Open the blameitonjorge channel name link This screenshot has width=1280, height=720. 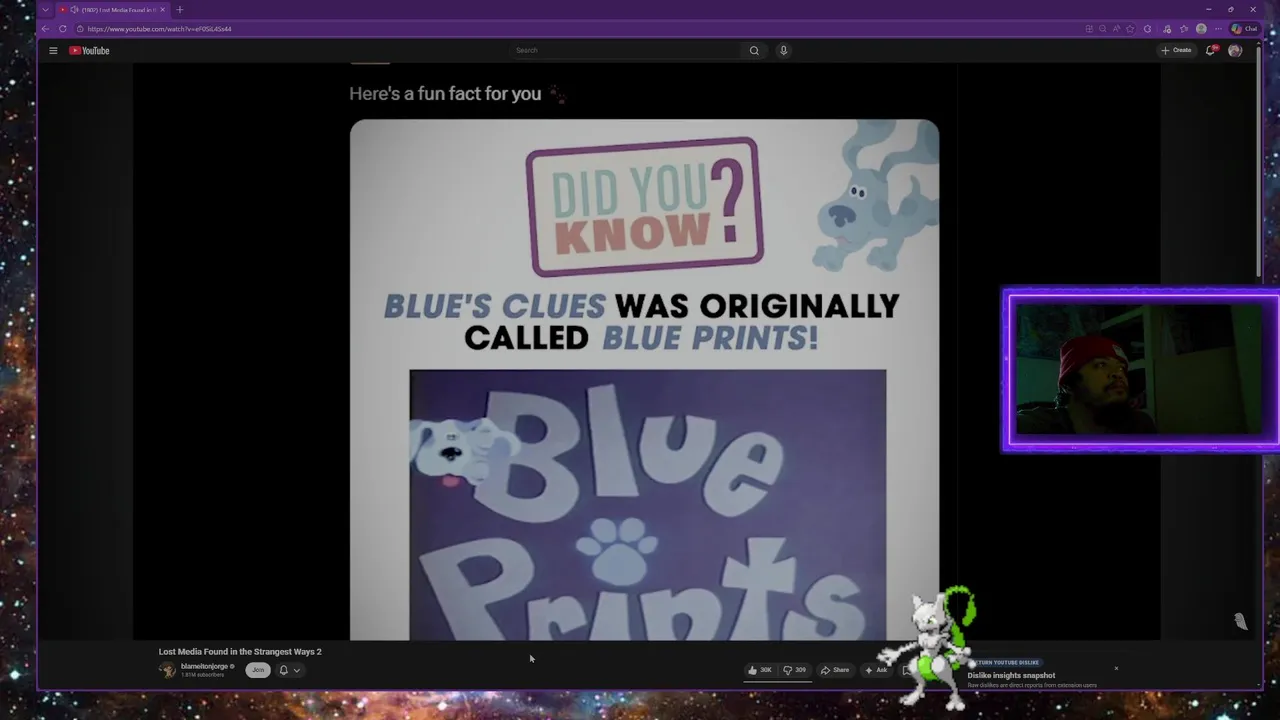coord(205,666)
